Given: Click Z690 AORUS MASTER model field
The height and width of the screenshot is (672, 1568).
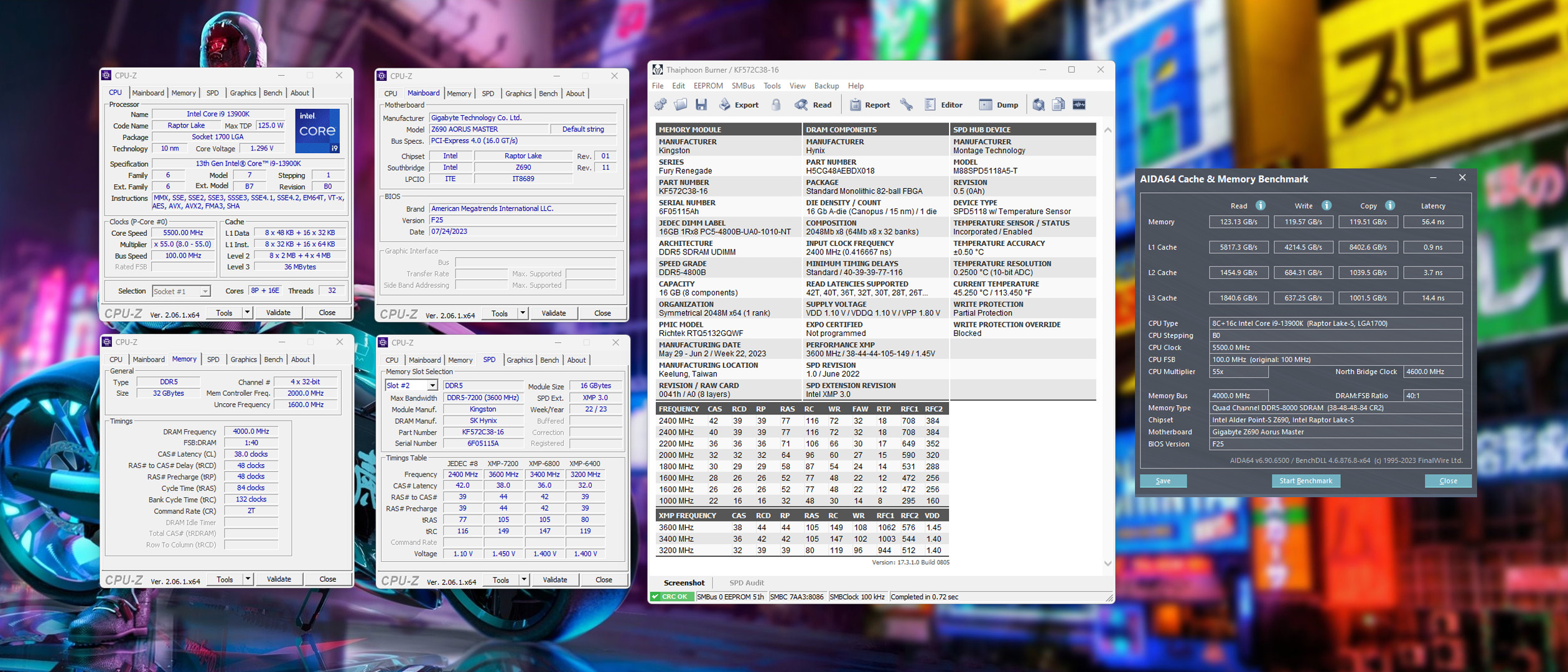Looking at the screenshot, I should [x=489, y=129].
